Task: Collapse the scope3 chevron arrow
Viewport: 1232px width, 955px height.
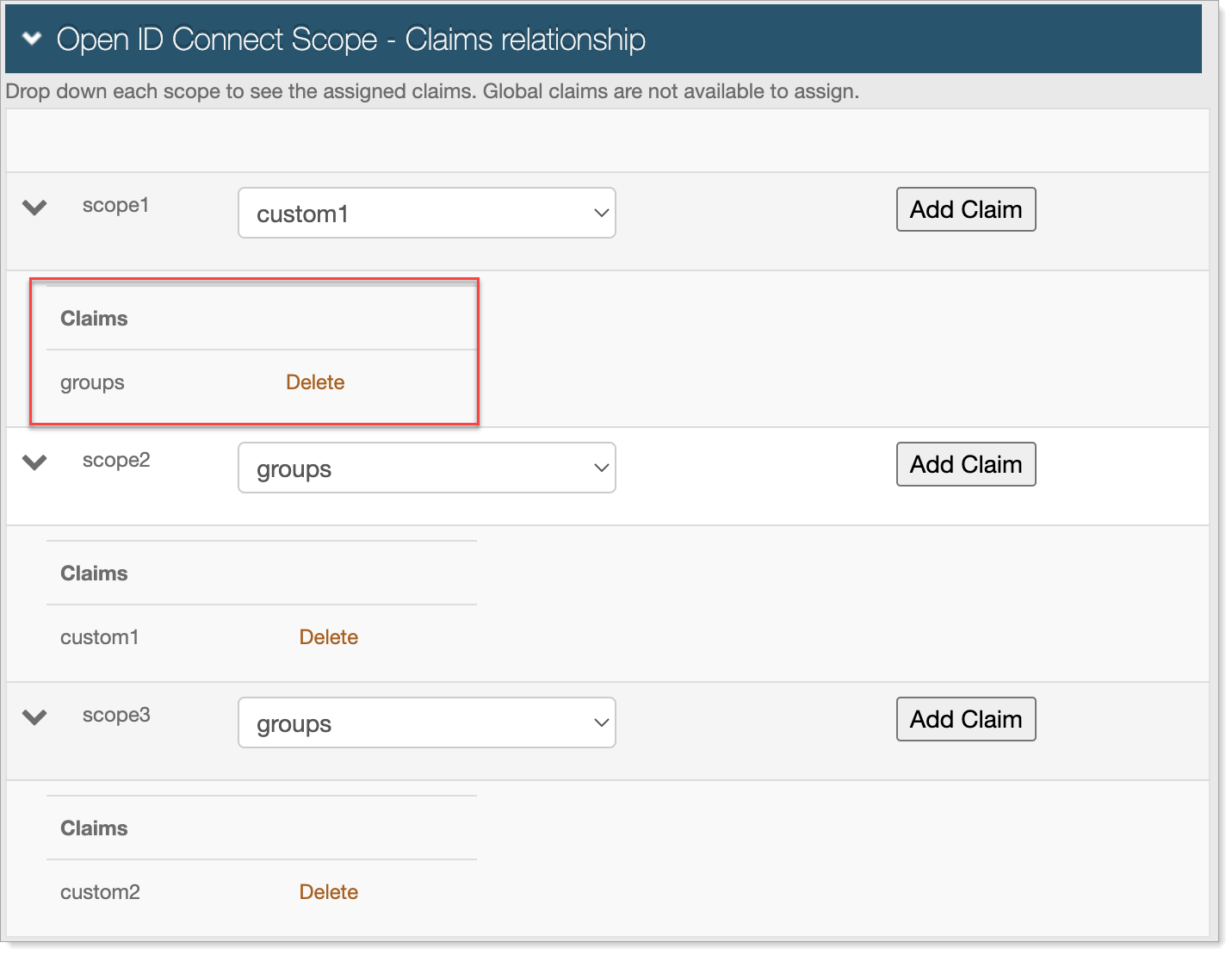Action: [34, 717]
